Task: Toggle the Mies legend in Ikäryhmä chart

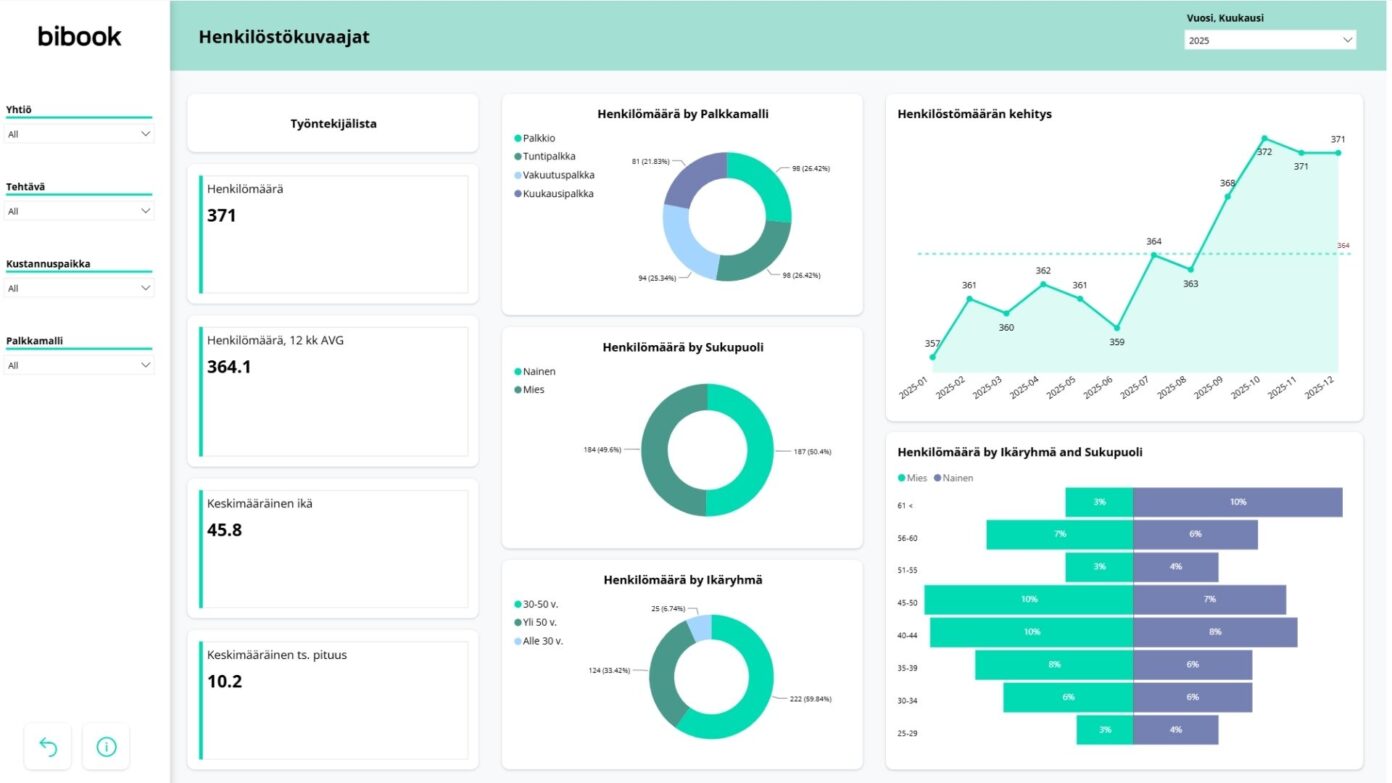Action: pos(915,478)
